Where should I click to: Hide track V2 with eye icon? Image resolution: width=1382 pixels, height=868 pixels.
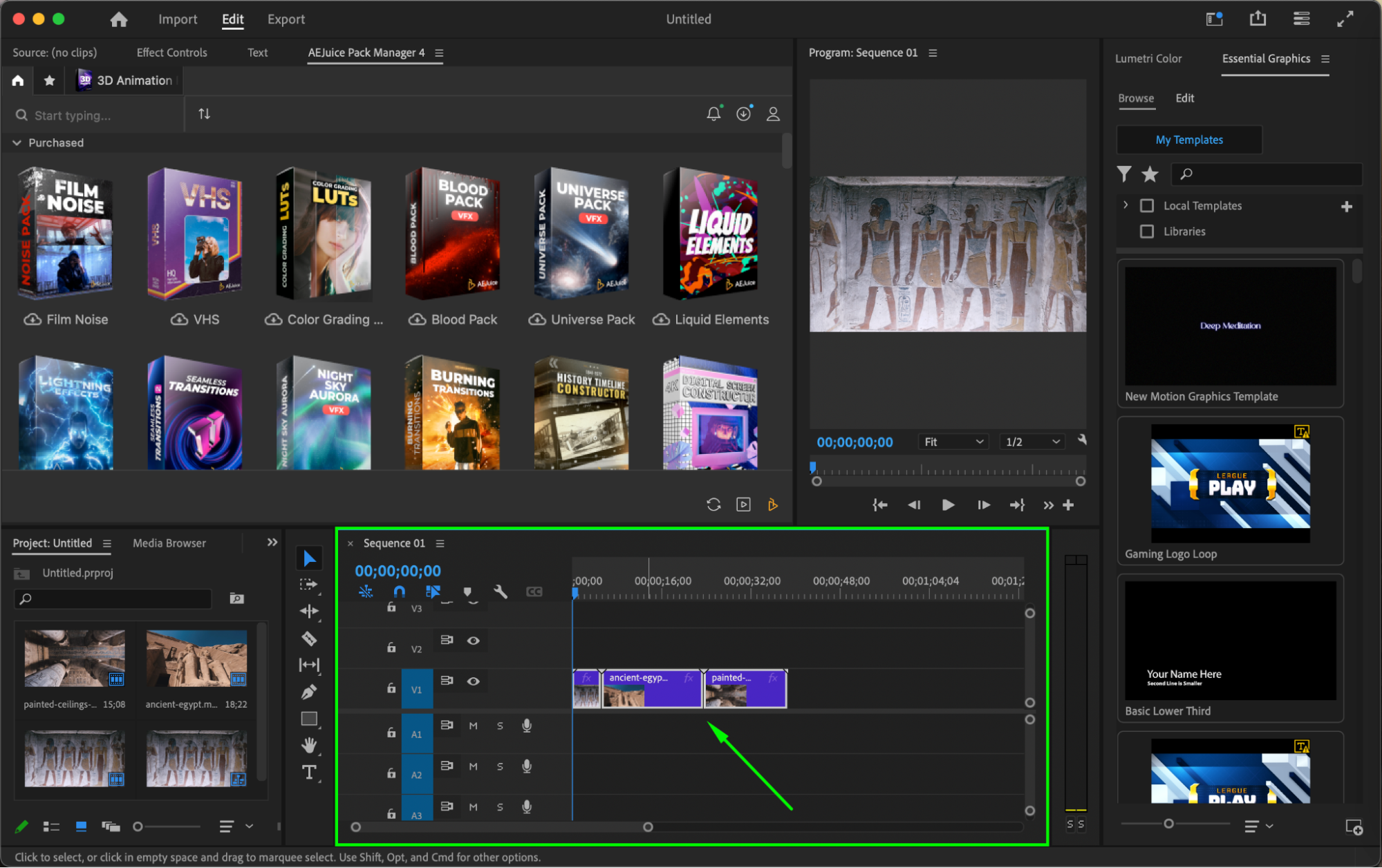pyautogui.click(x=473, y=641)
